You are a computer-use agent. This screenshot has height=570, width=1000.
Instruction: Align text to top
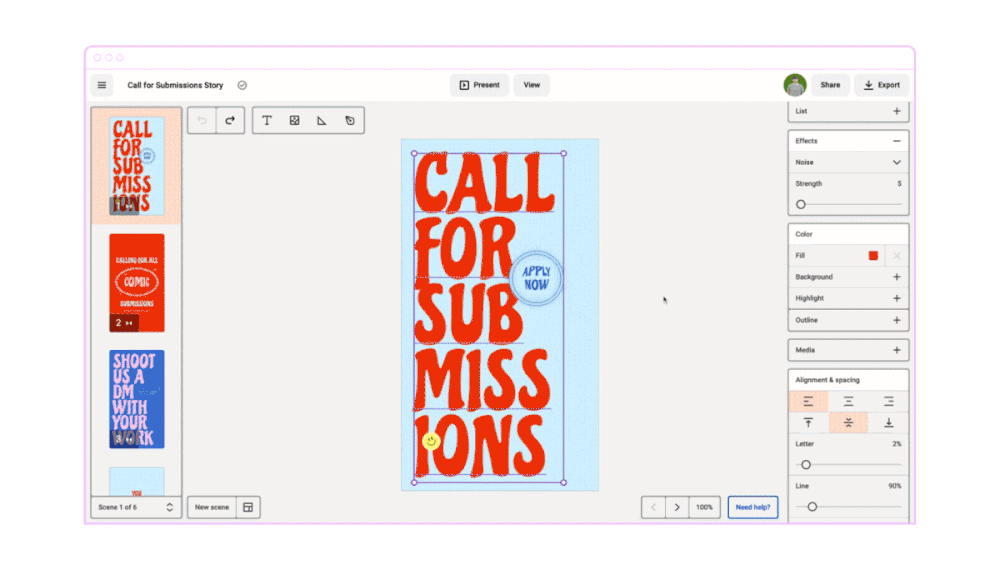click(x=808, y=423)
